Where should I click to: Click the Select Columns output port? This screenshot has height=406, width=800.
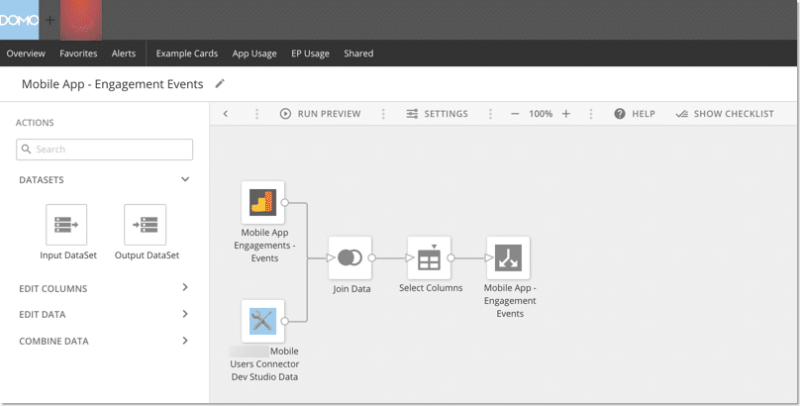point(451,258)
